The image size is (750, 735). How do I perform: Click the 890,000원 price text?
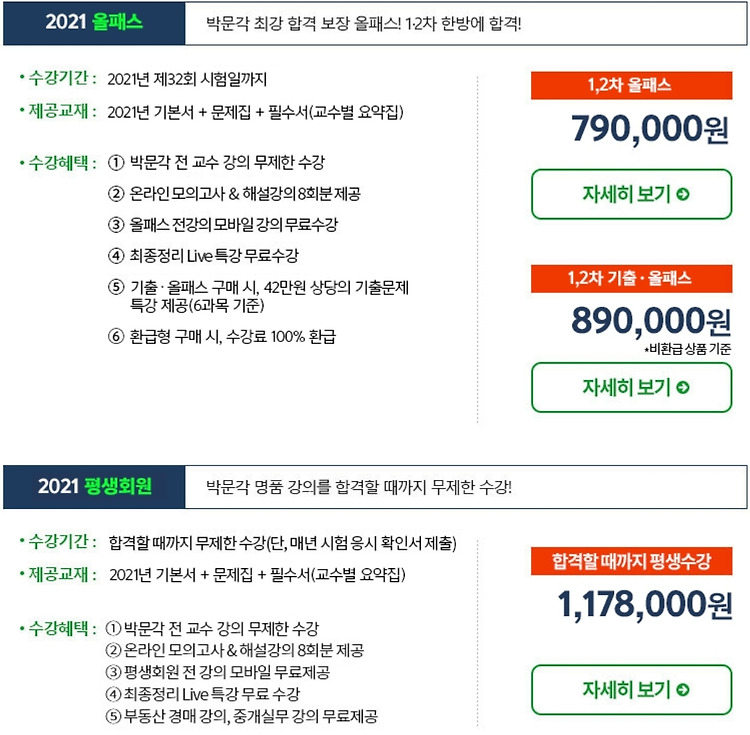651,320
